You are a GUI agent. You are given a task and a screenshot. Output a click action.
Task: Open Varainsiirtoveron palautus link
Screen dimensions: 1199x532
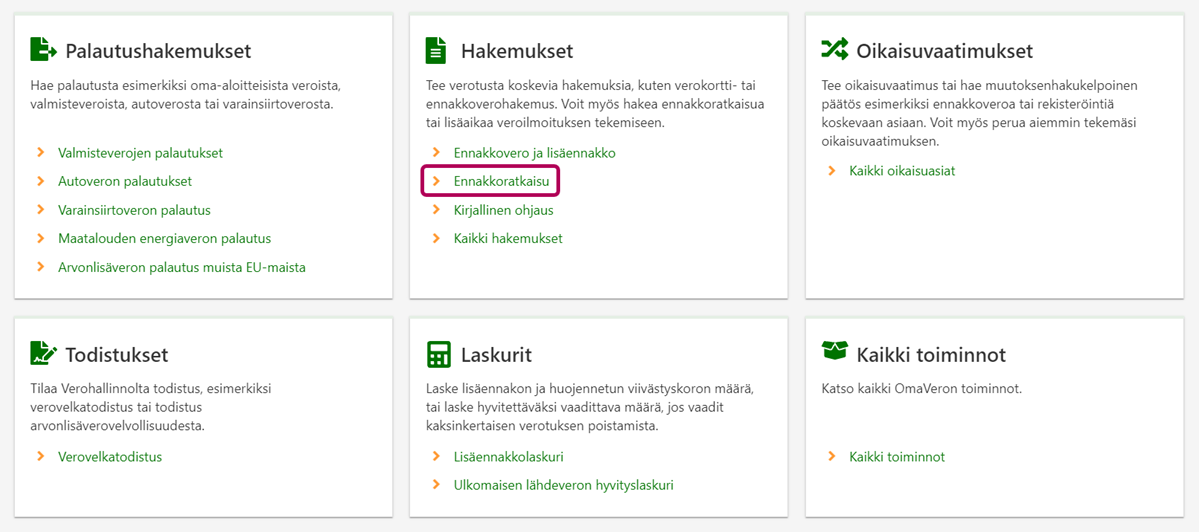click(x=134, y=210)
